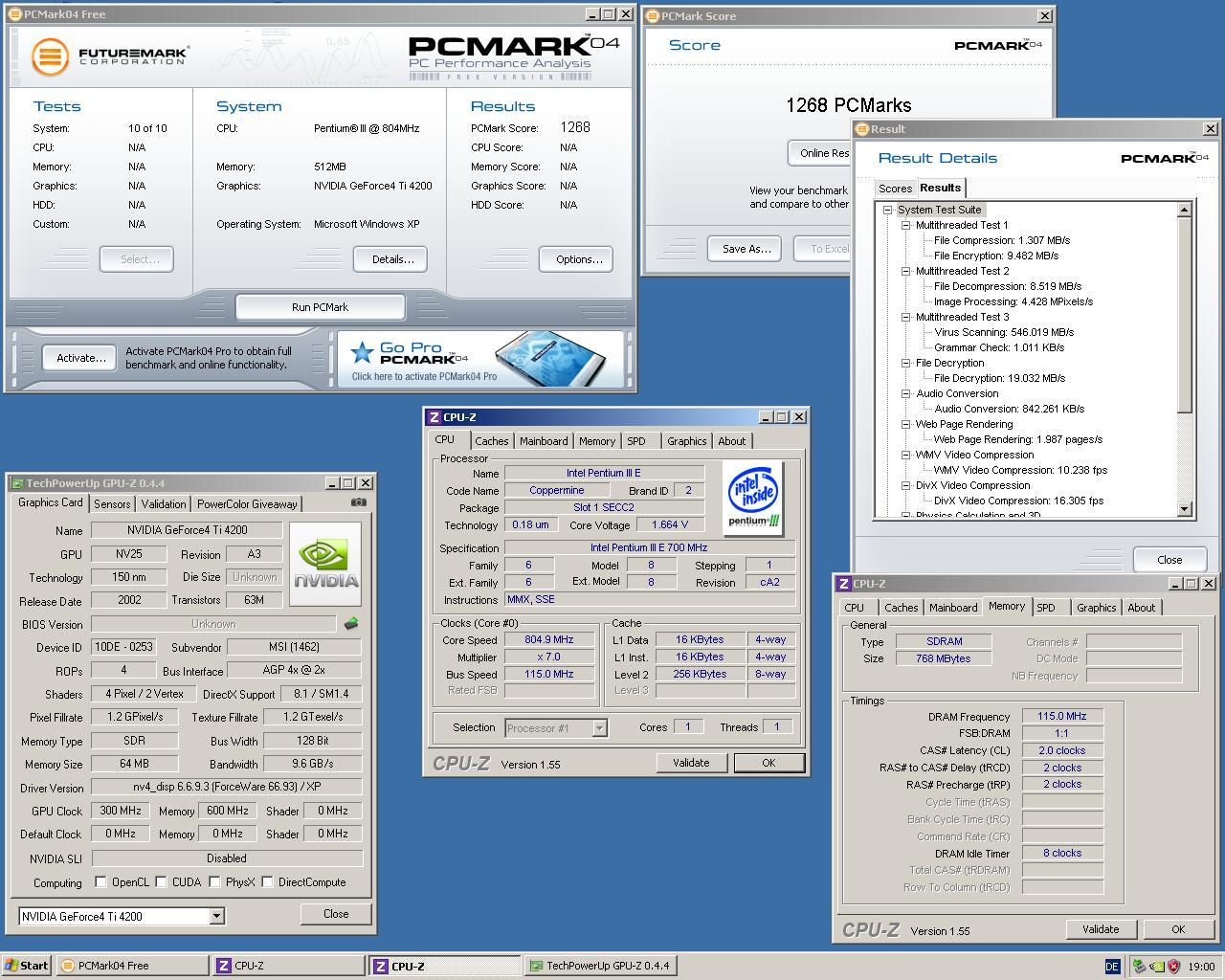This screenshot has width=1225, height=980.
Task: Collapse the Web Page Rendering node
Action: [x=905, y=424]
